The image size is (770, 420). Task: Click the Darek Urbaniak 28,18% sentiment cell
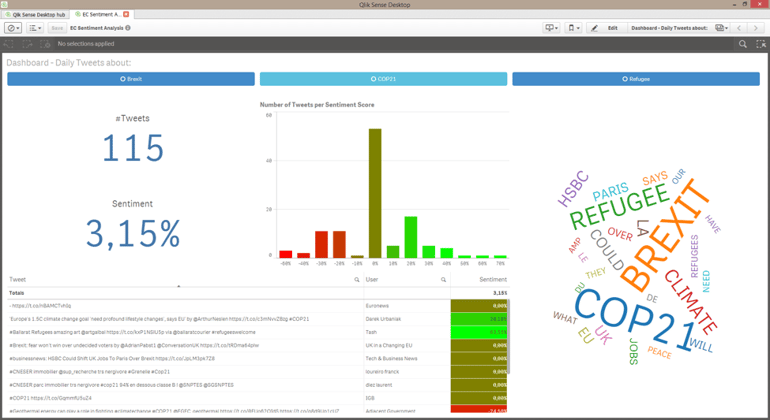pyautogui.click(x=479, y=319)
